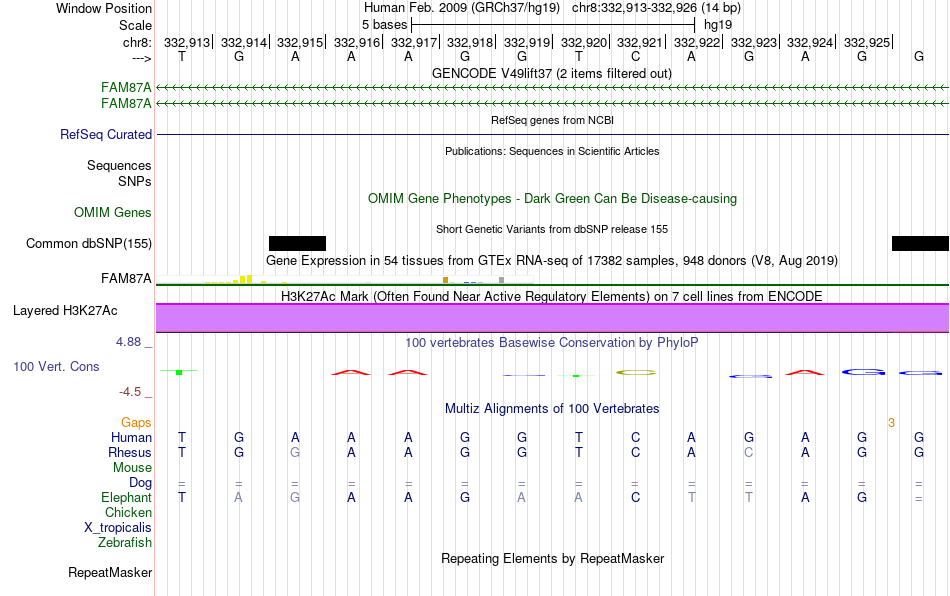Click the FAM87A GTEx expression bar chart
Viewport: 950px width, 596px height.
click(x=345, y=279)
